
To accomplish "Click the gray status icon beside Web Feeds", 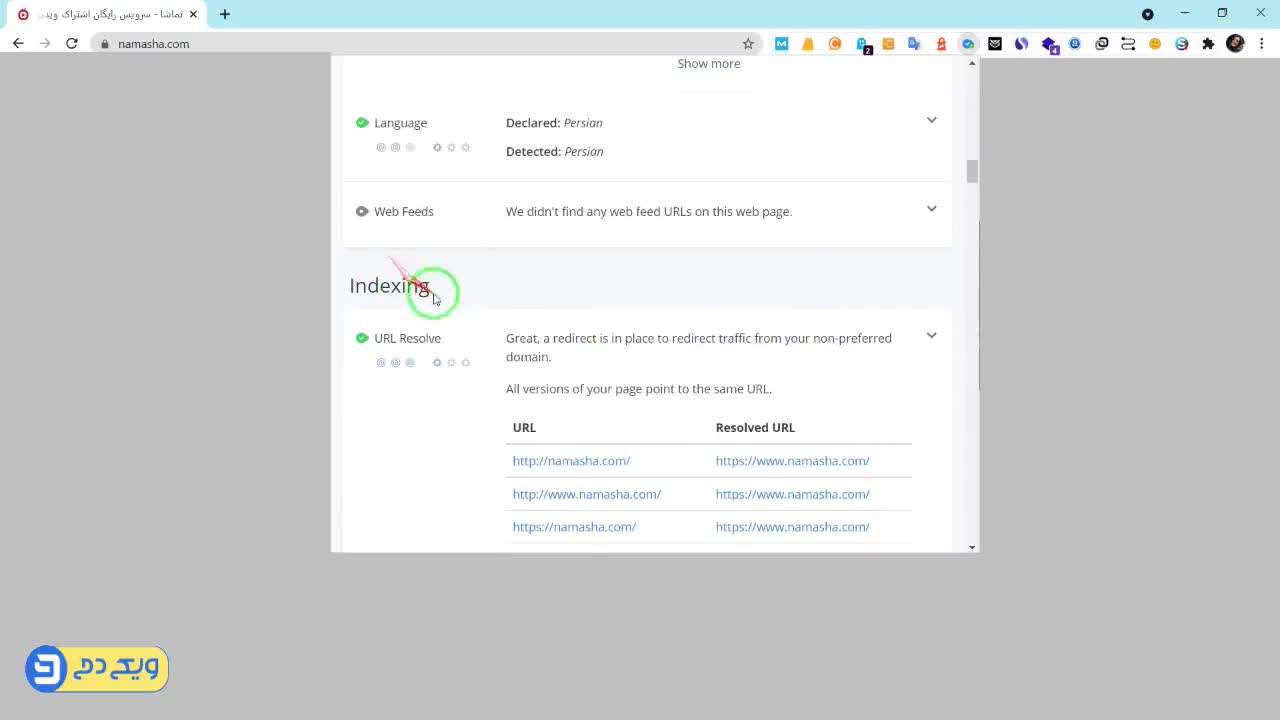I will click(362, 212).
